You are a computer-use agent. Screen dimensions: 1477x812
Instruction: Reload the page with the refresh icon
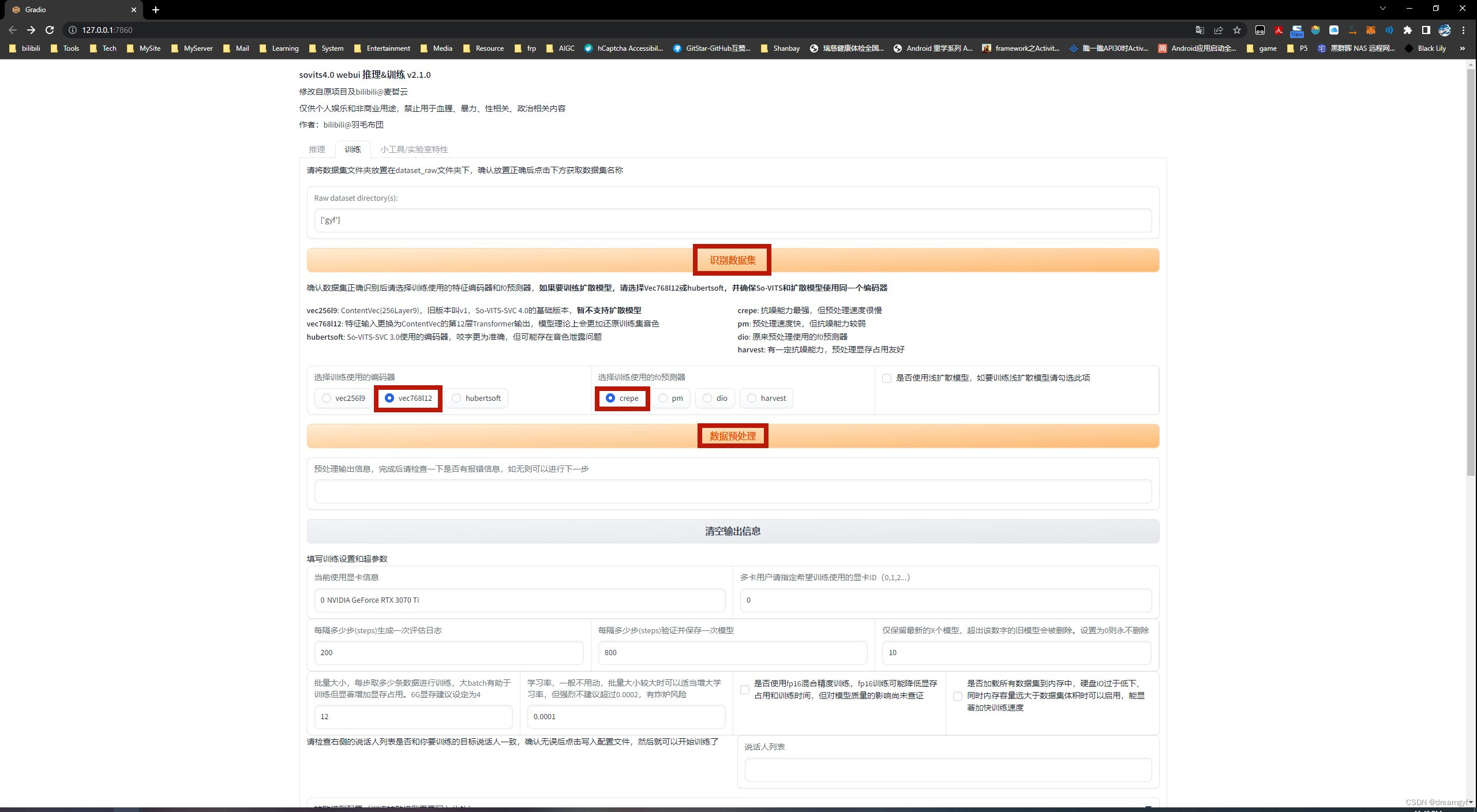[50, 30]
